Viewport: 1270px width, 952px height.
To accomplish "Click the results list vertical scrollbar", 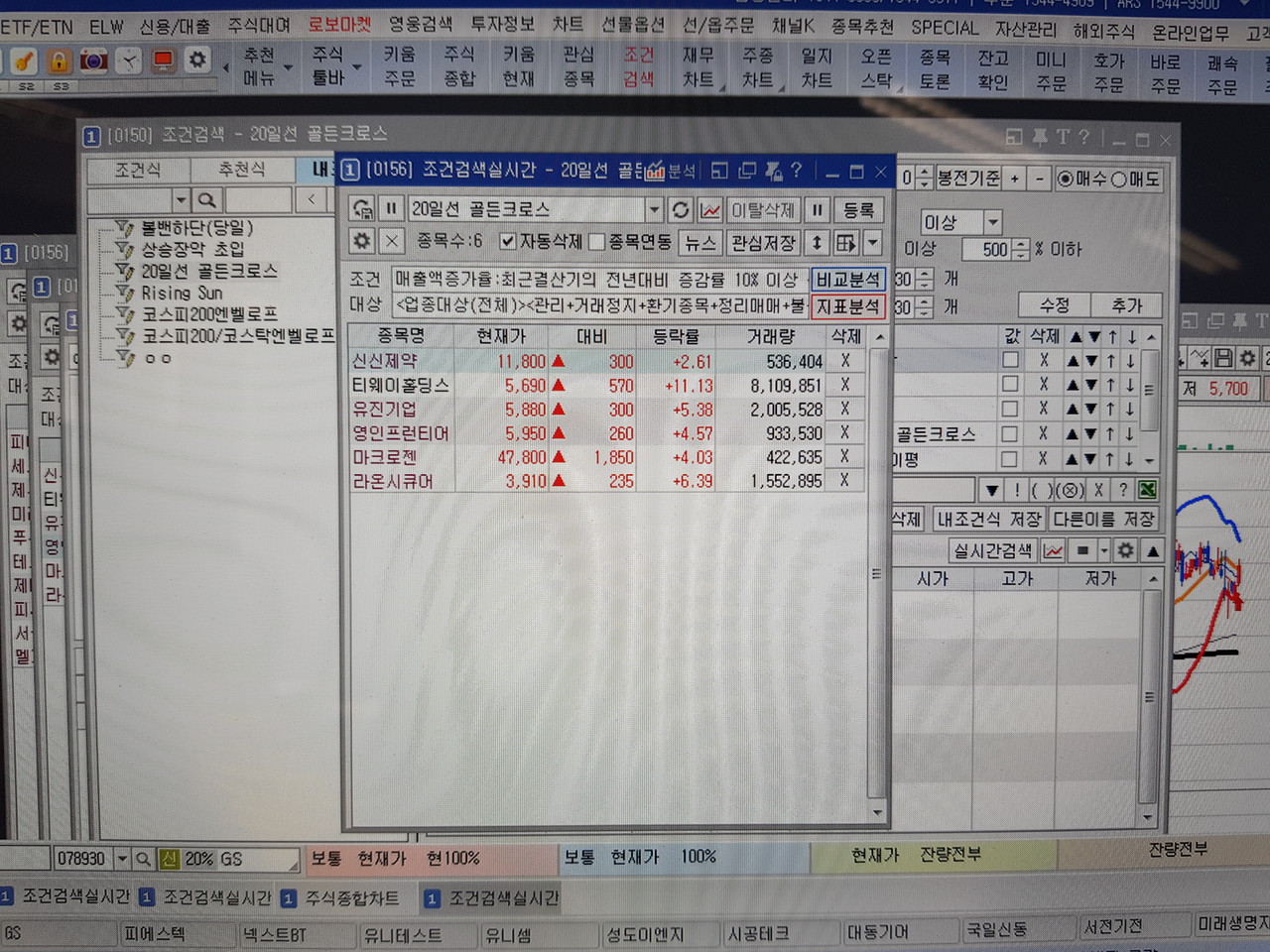I will tap(876, 573).
